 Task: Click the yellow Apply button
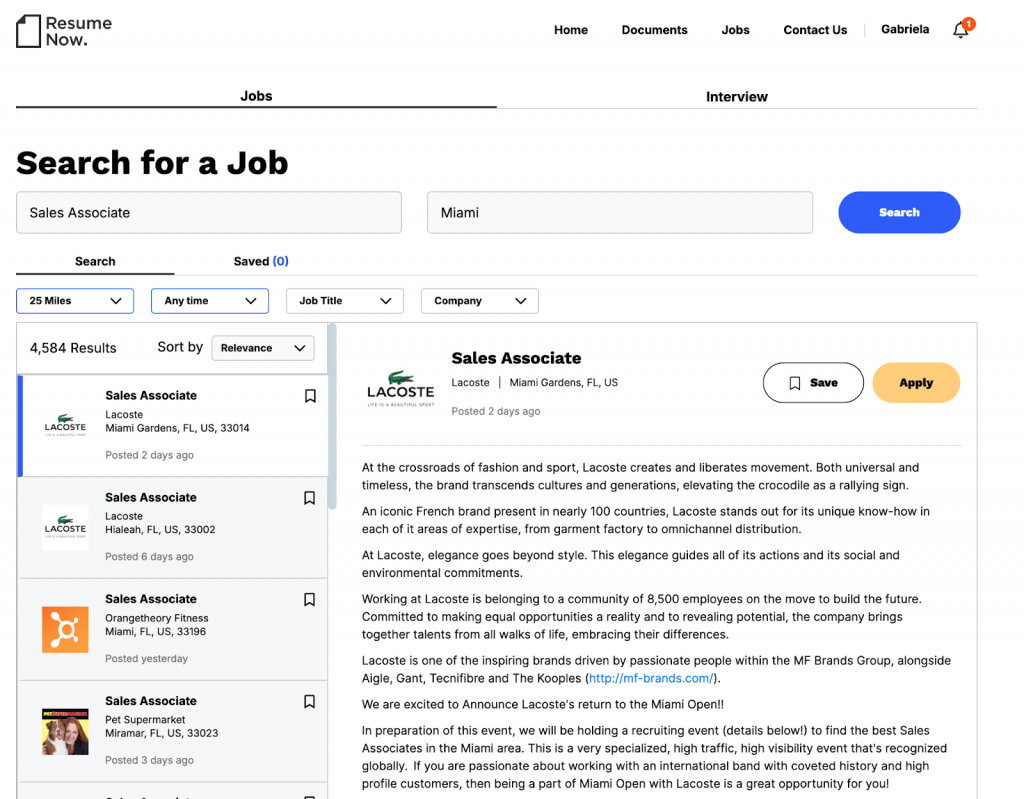coord(916,383)
